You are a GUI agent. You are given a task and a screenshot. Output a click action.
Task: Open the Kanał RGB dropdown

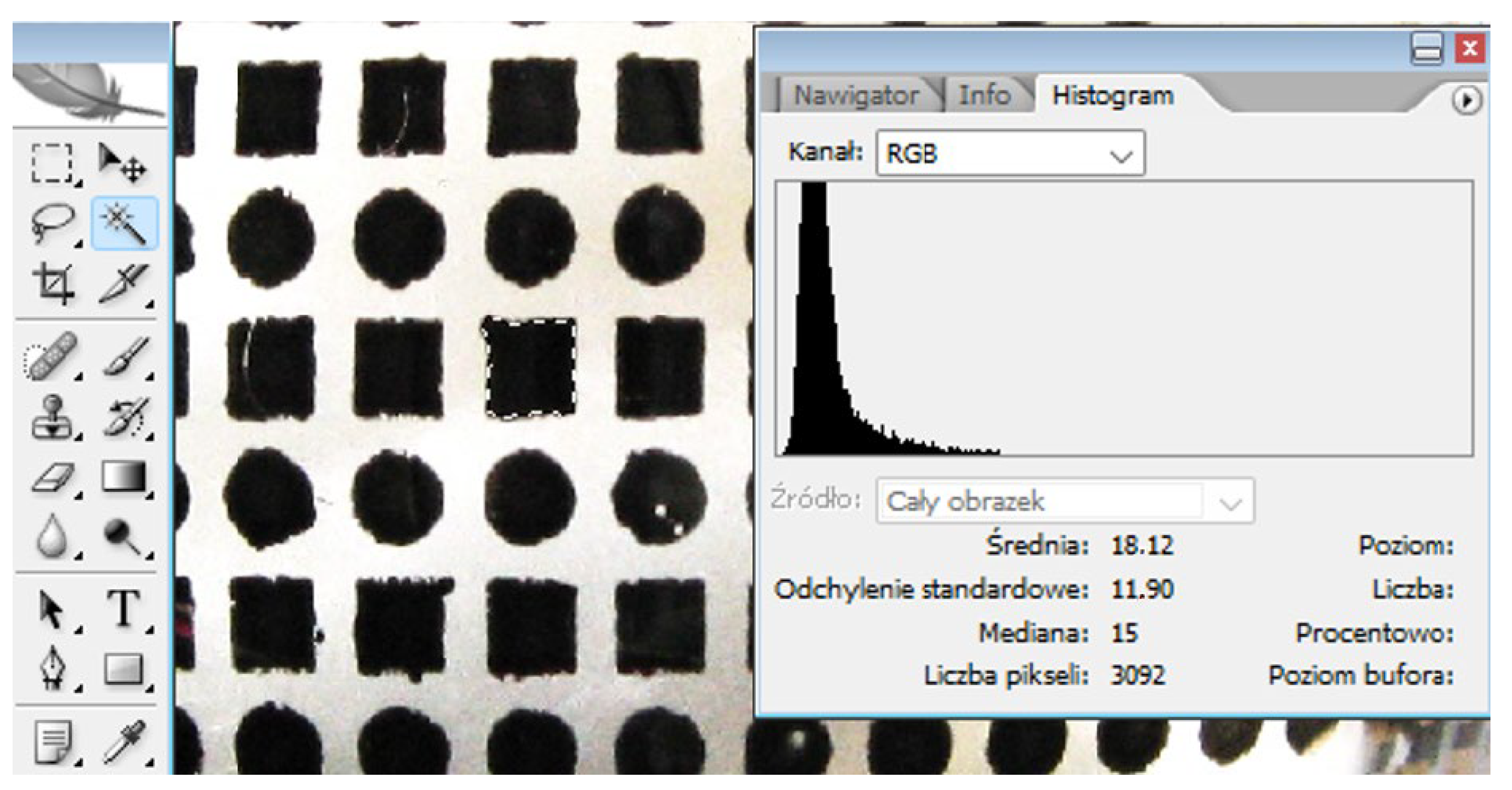pos(1010,153)
